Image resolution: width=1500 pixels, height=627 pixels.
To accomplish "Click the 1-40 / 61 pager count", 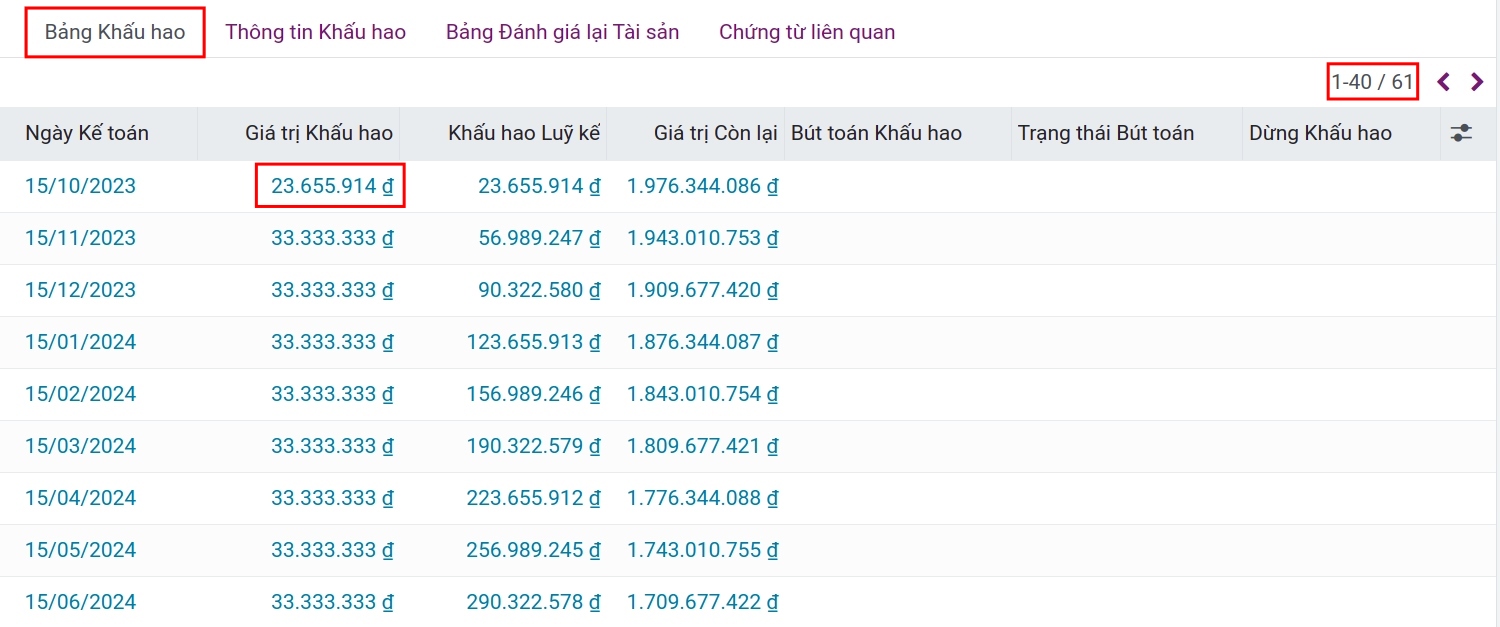I will coord(1372,82).
